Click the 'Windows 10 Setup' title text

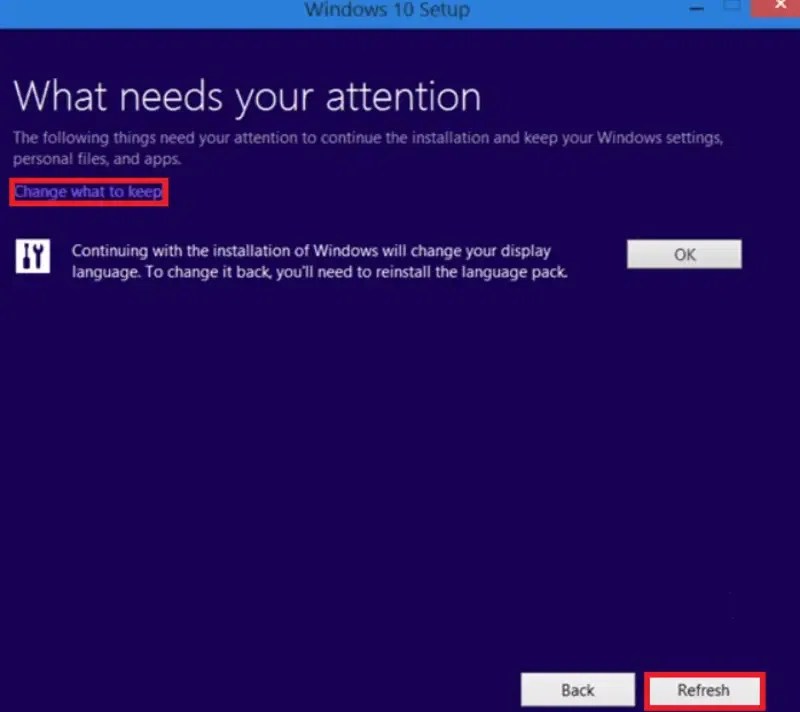387,9
